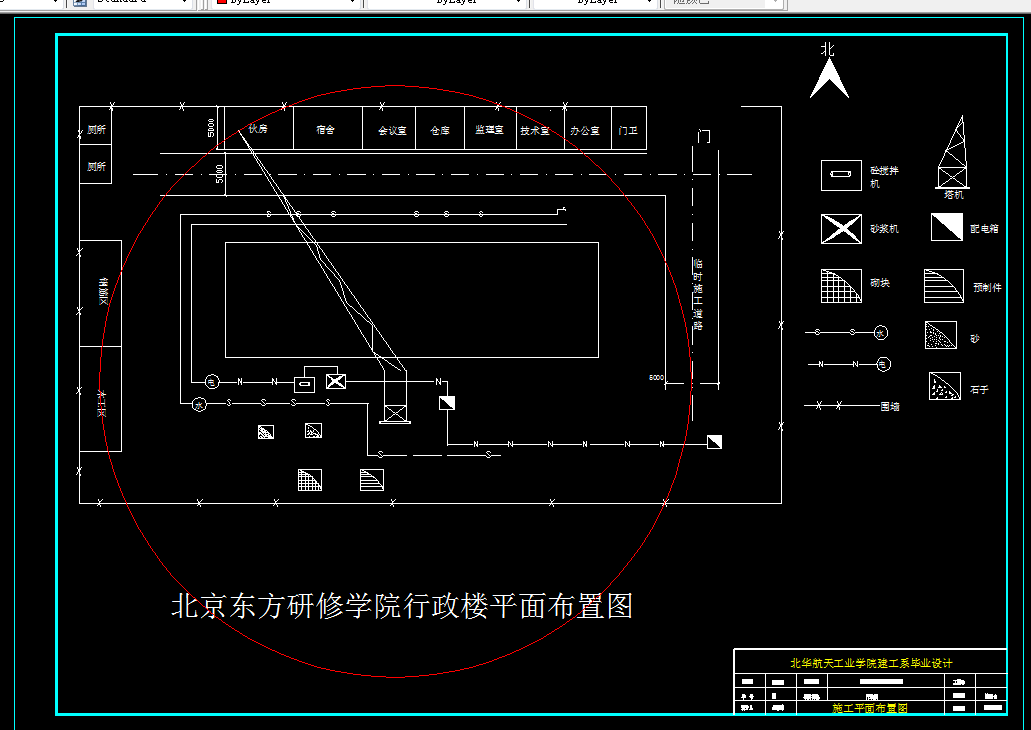Select the block stack on site plan

310,480
